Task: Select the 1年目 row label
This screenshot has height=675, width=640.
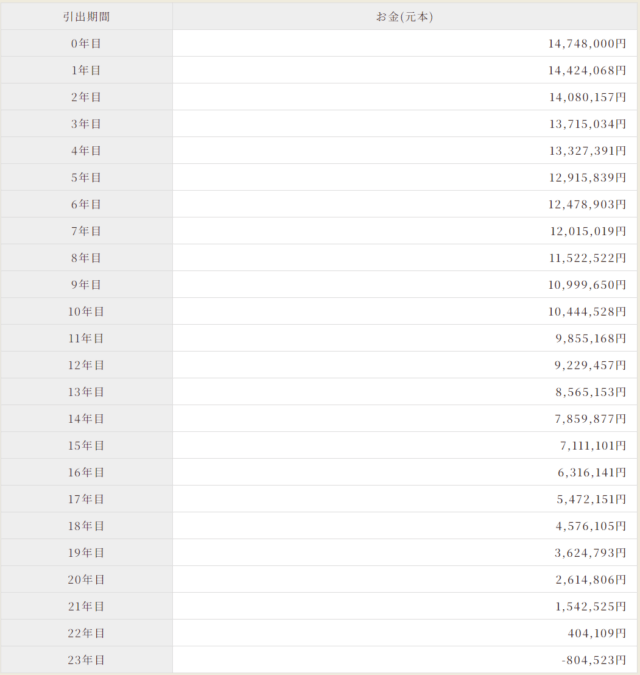Action: pyautogui.click(x=86, y=71)
